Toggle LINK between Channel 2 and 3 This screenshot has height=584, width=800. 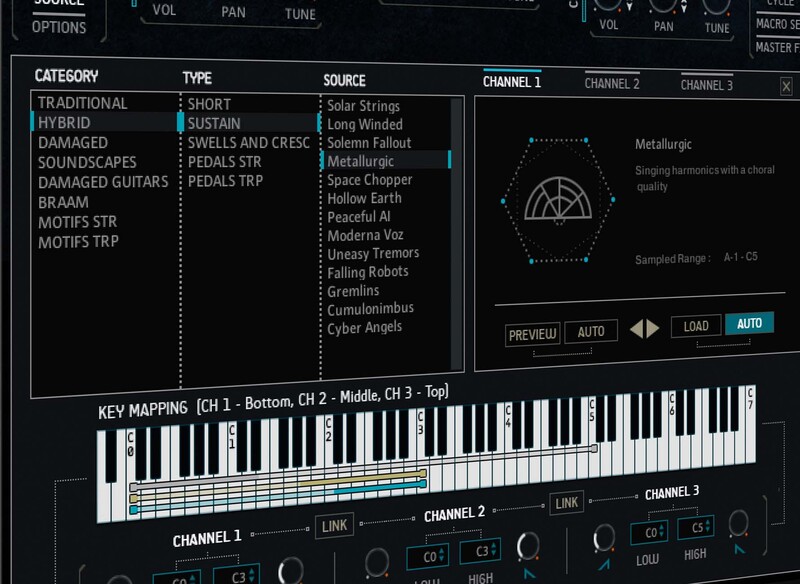[x=566, y=502]
